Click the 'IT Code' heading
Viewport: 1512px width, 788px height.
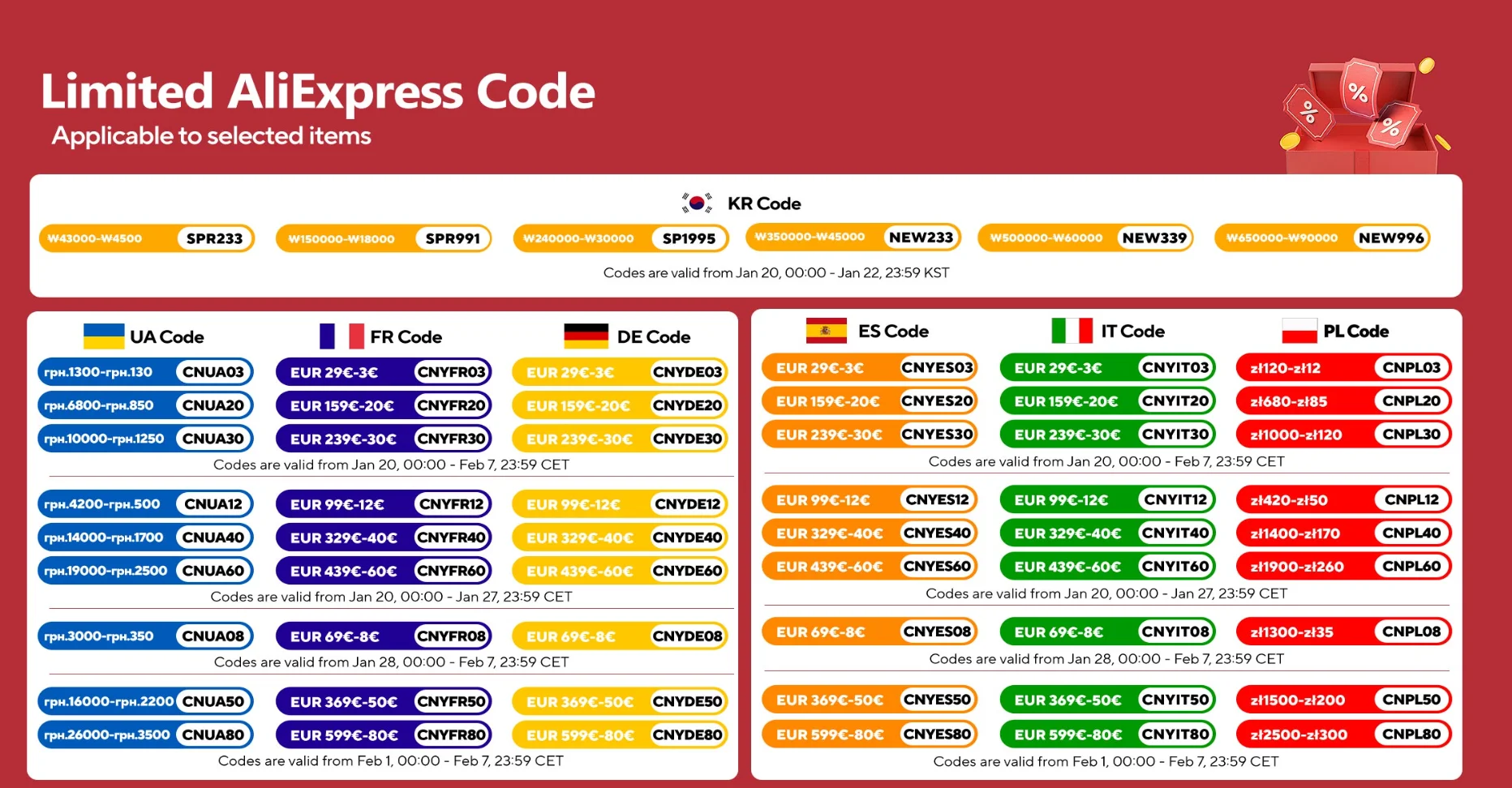[x=1133, y=331]
